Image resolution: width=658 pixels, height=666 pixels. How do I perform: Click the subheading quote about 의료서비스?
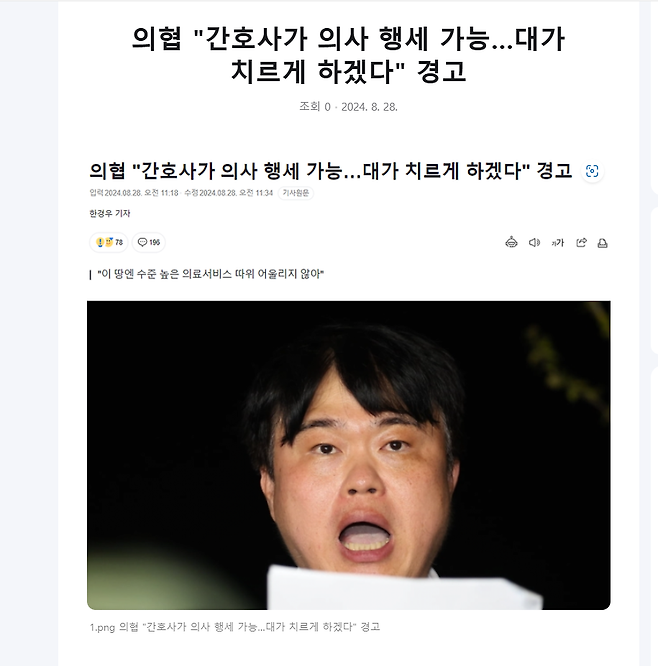point(211,274)
